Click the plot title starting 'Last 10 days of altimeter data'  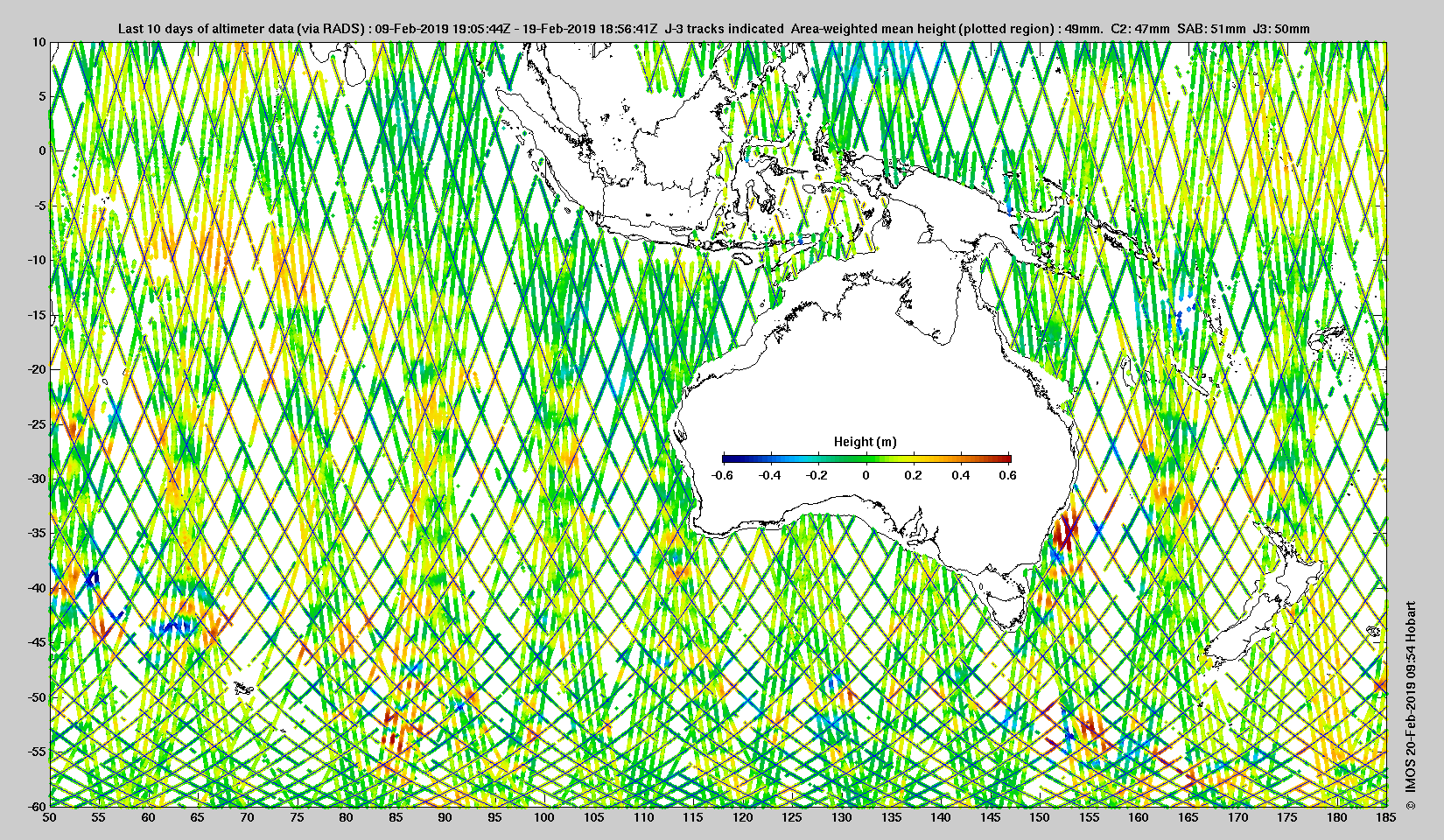(x=714, y=29)
